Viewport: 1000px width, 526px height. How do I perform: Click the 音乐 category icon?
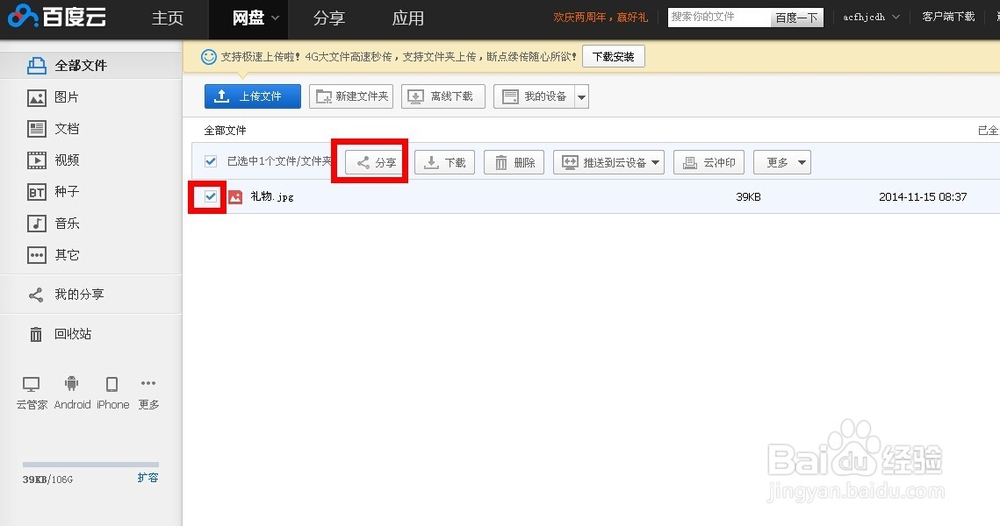click(36, 224)
